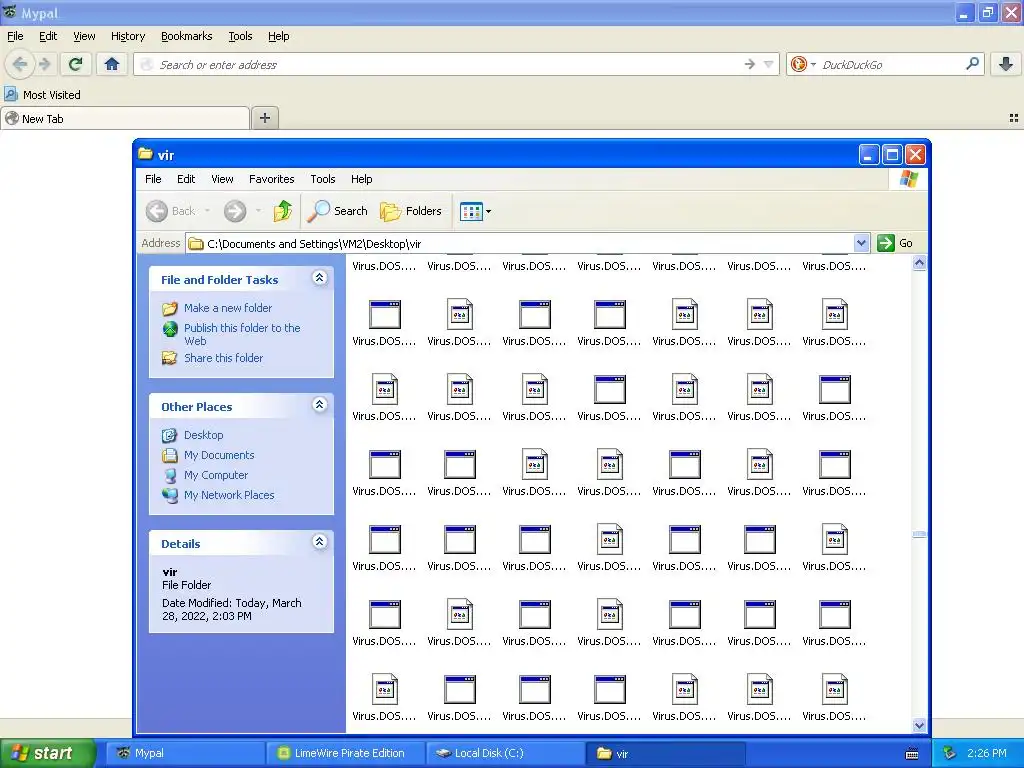This screenshot has height=768, width=1024.
Task: Open vir window Favorites menu
Action: coord(272,179)
